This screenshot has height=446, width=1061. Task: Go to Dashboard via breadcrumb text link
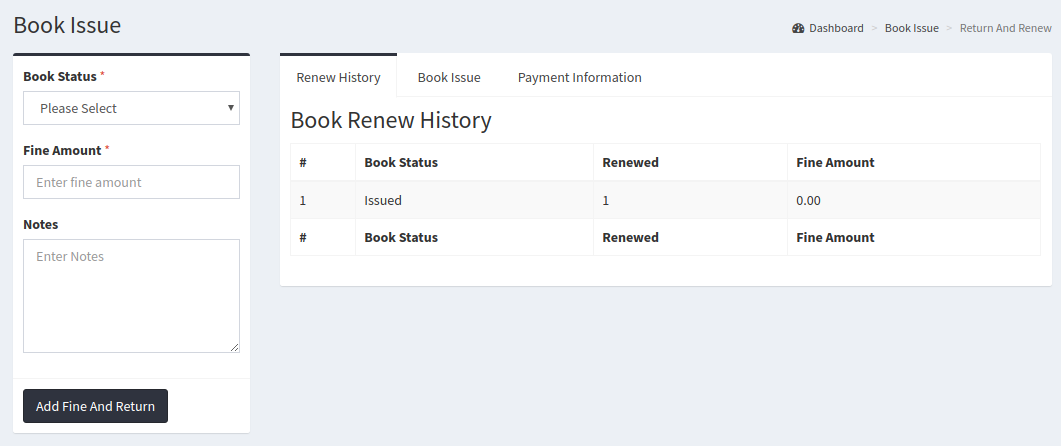tap(836, 28)
